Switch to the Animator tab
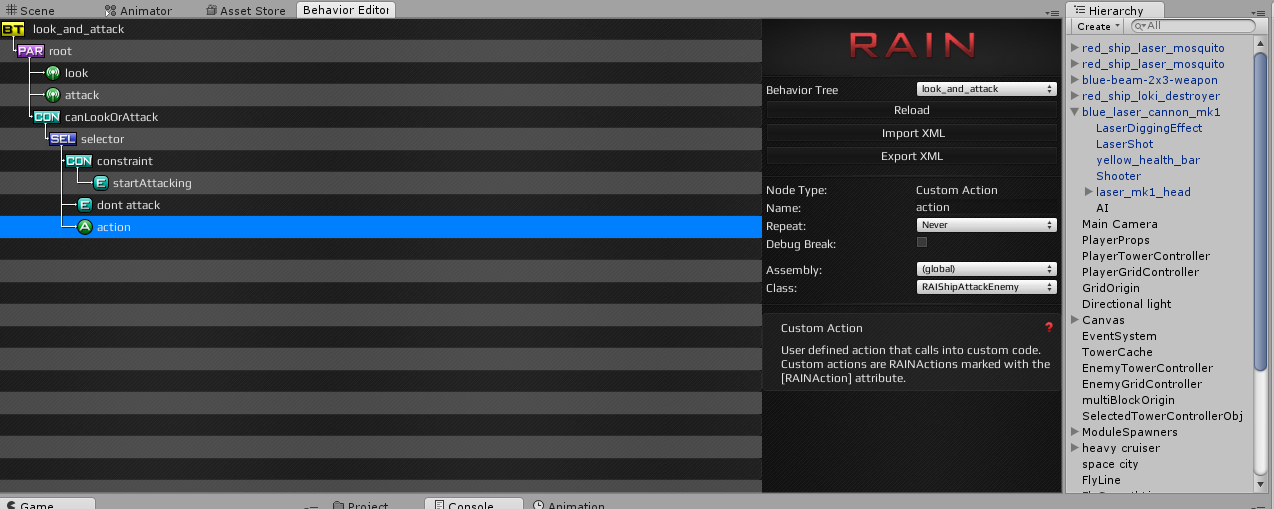1274x509 pixels. click(x=137, y=11)
